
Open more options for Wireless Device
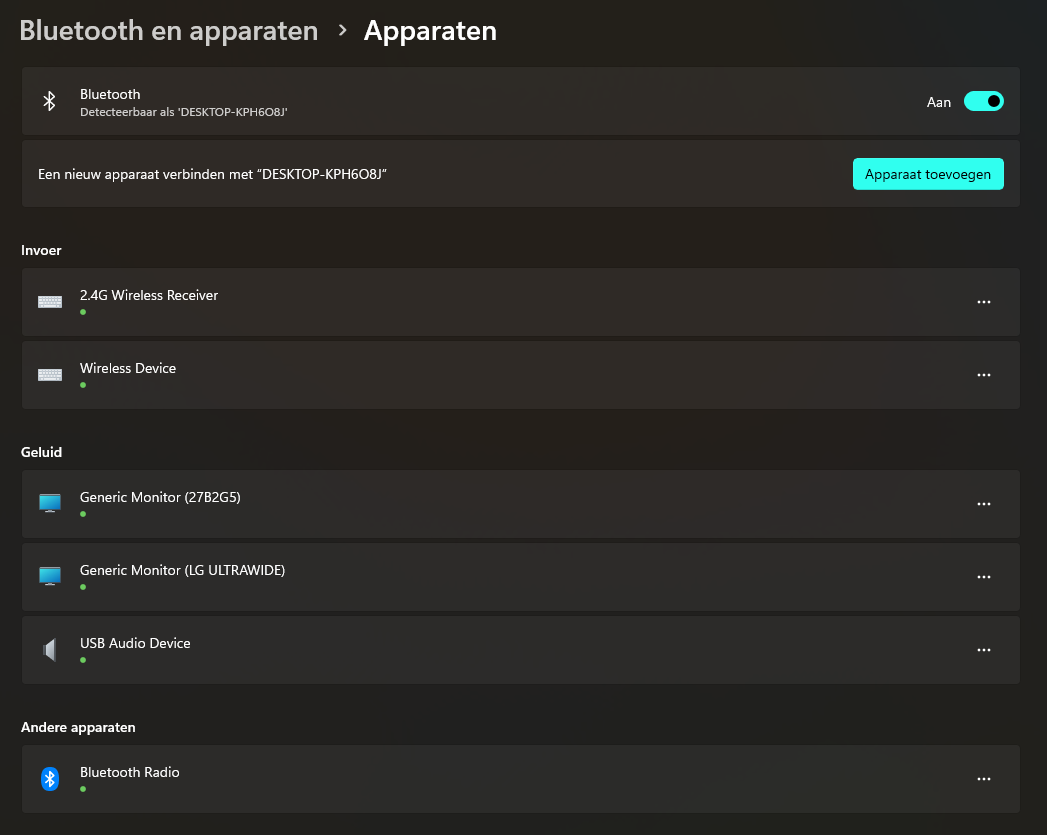point(984,375)
